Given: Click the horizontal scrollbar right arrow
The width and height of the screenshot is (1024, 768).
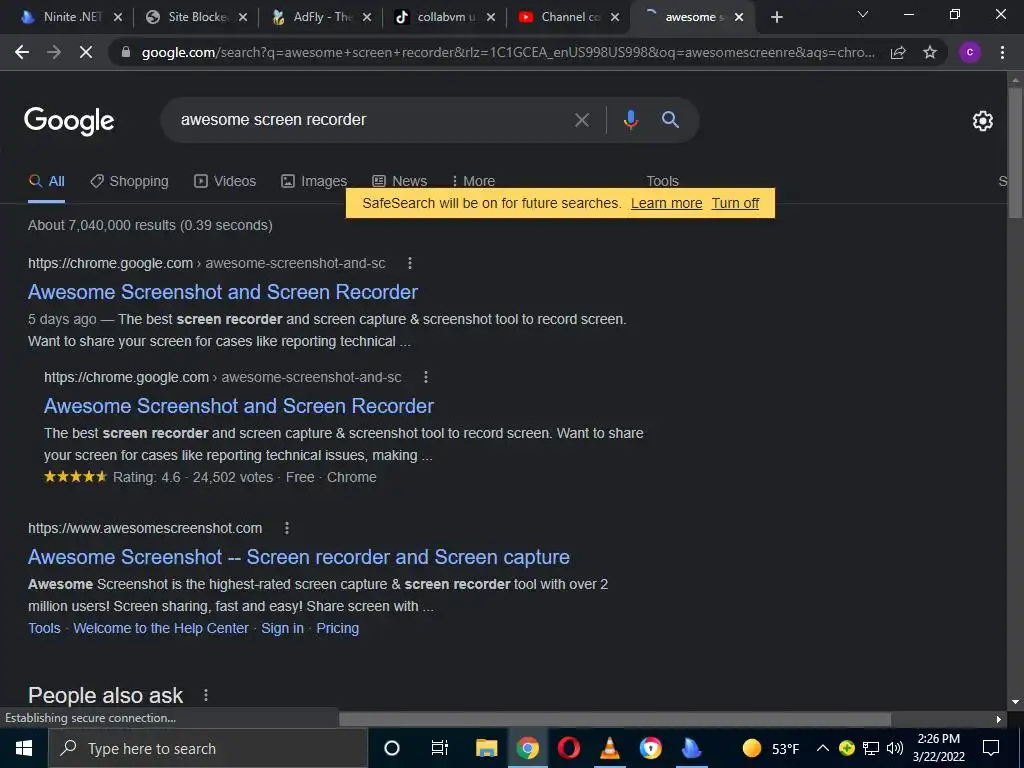Looking at the screenshot, I should pos(999,720).
